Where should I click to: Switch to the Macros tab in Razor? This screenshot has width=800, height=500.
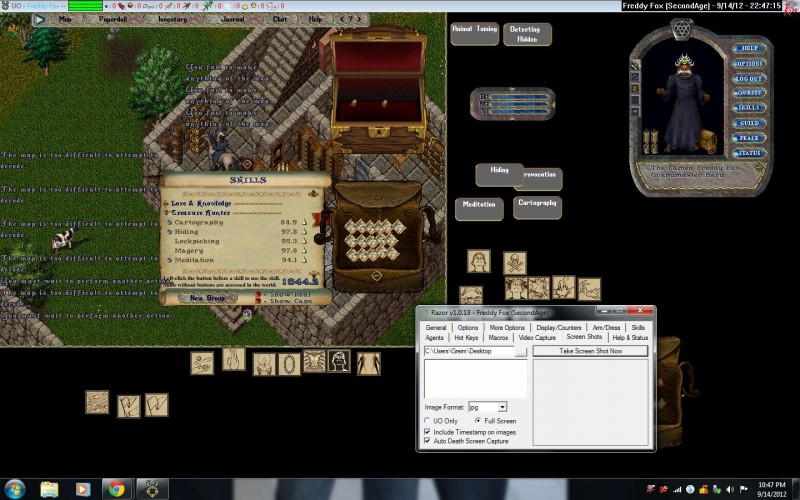coord(498,338)
